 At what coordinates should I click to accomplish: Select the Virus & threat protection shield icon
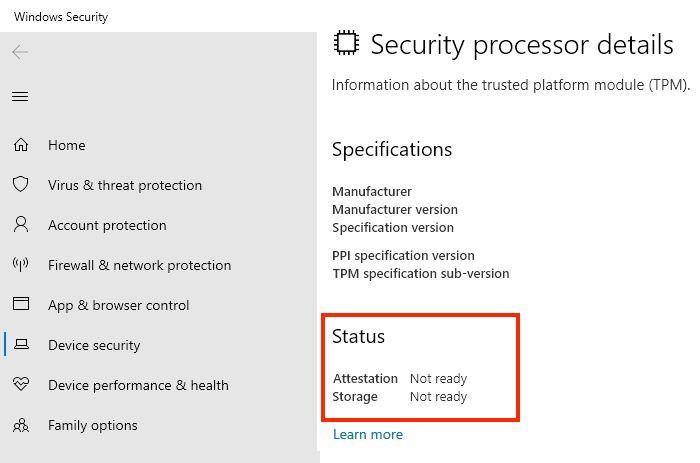[21, 184]
